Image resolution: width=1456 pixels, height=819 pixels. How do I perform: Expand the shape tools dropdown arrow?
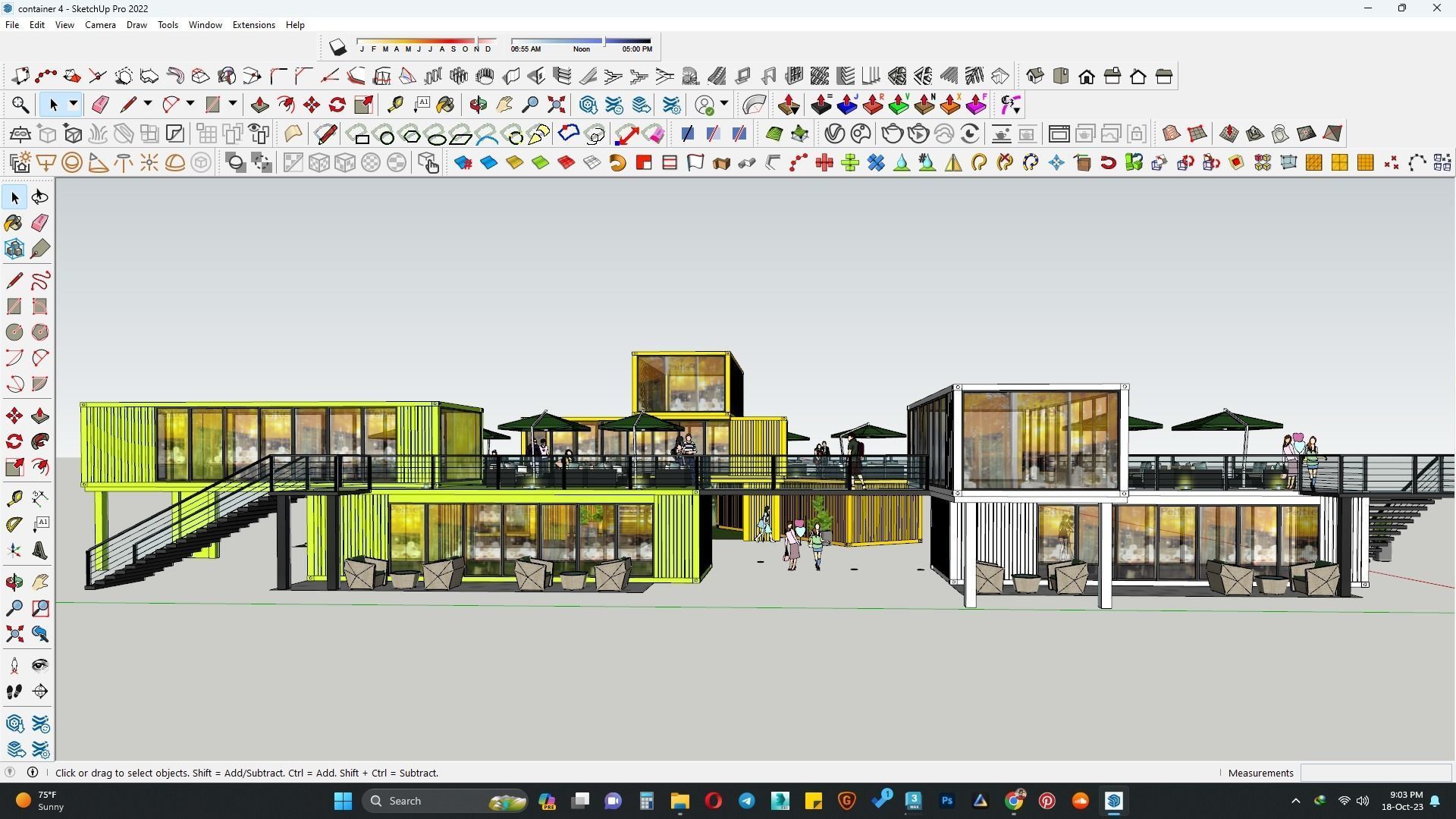point(233,104)
